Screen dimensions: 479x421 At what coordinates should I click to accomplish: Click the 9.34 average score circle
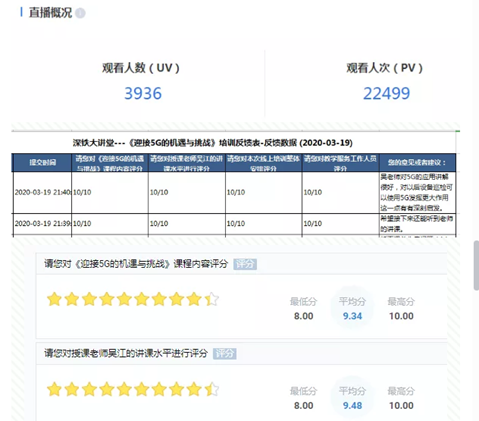(x=352, y=308)
